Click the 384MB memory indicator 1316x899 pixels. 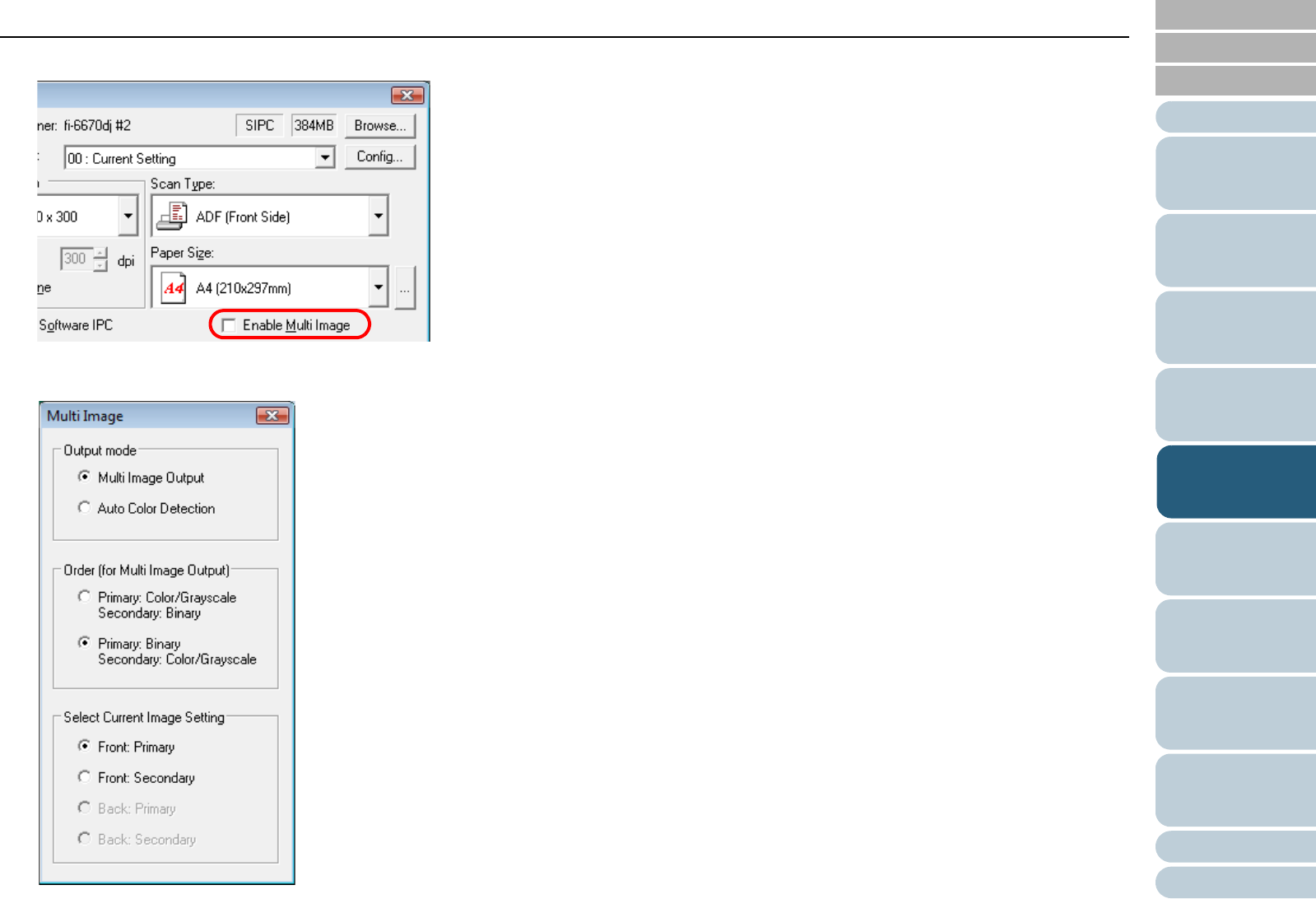coord(314,125)
